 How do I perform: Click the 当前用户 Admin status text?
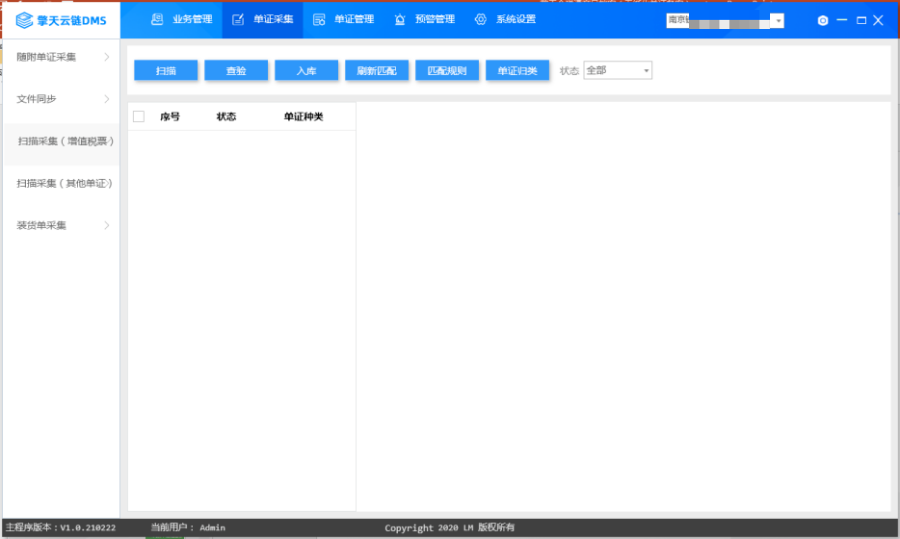point(188,528)
